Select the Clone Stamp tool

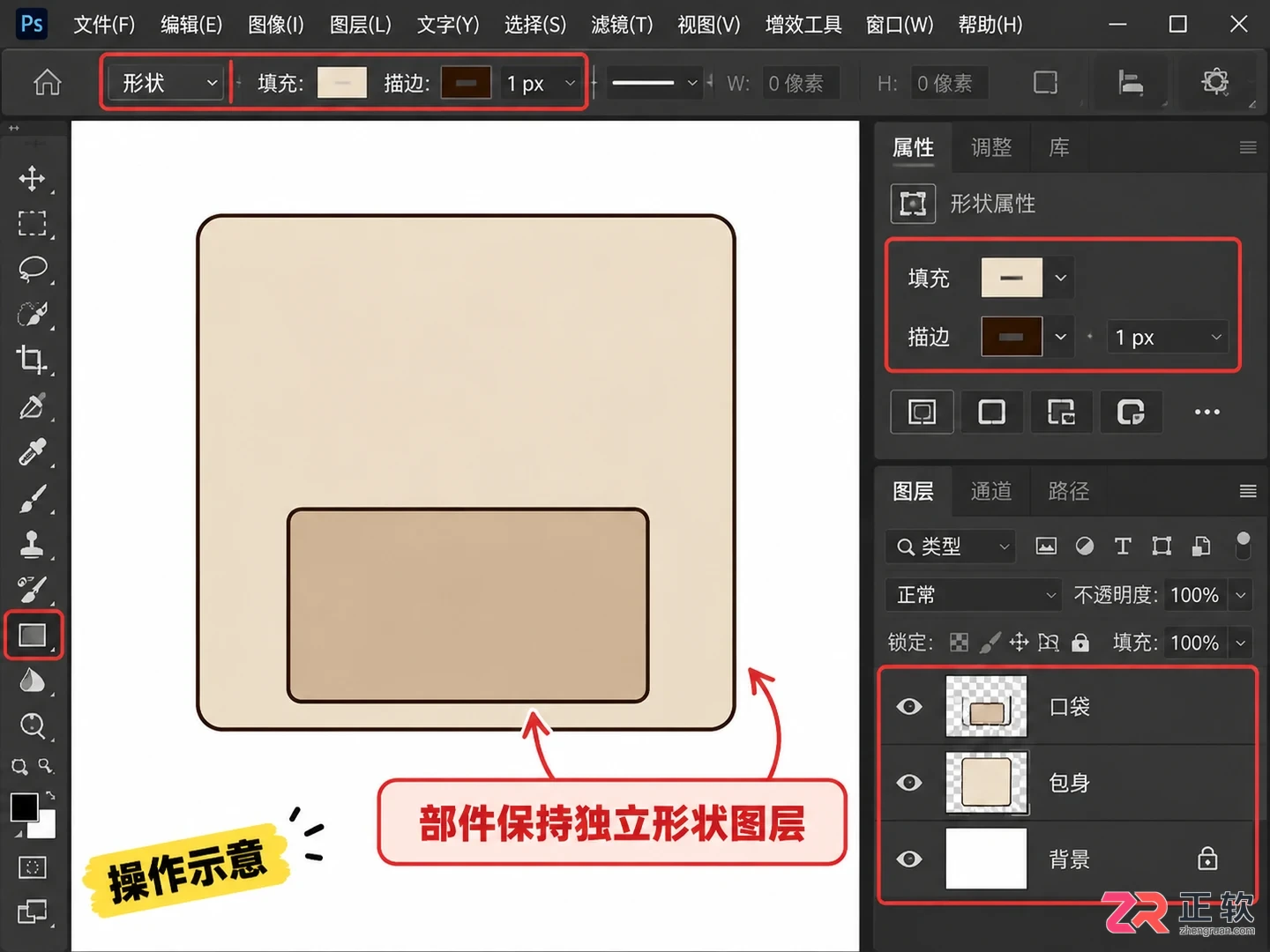point(33,544)
